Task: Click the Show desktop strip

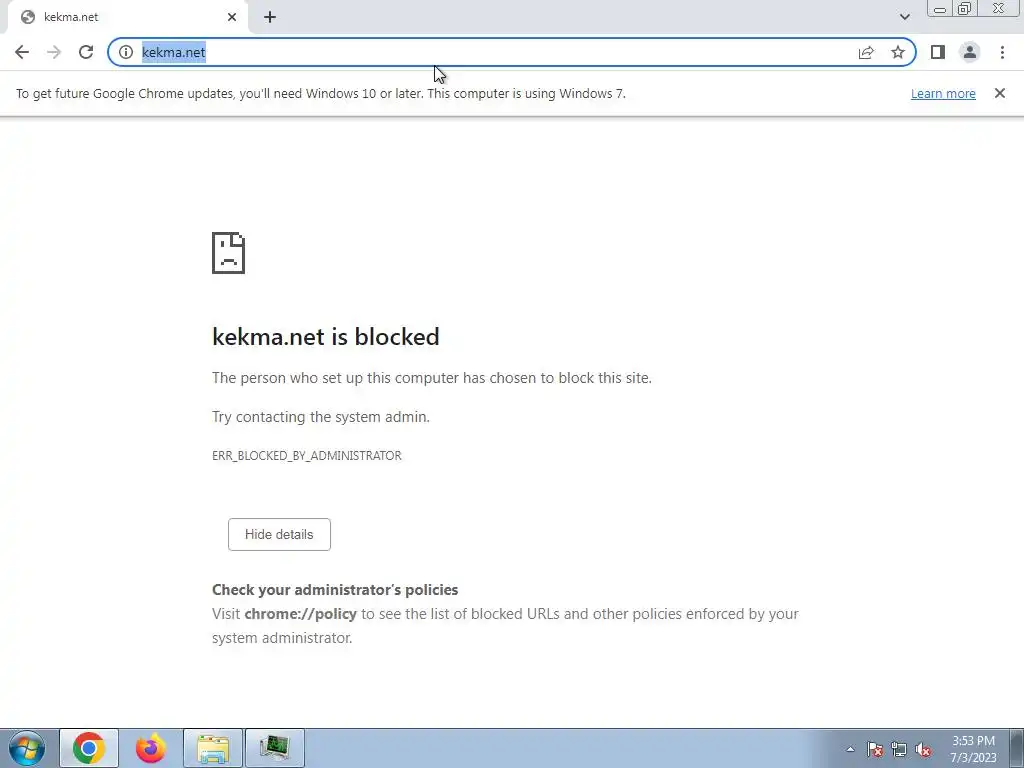Action: pos(1017,748)
